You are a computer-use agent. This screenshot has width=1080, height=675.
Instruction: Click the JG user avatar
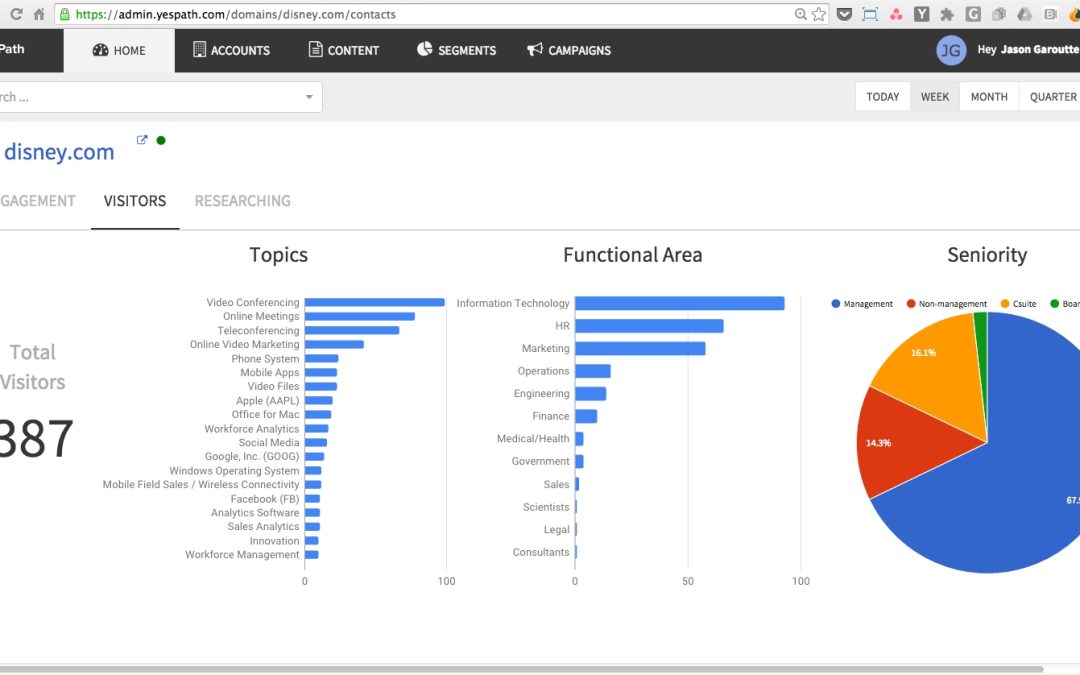951,50
